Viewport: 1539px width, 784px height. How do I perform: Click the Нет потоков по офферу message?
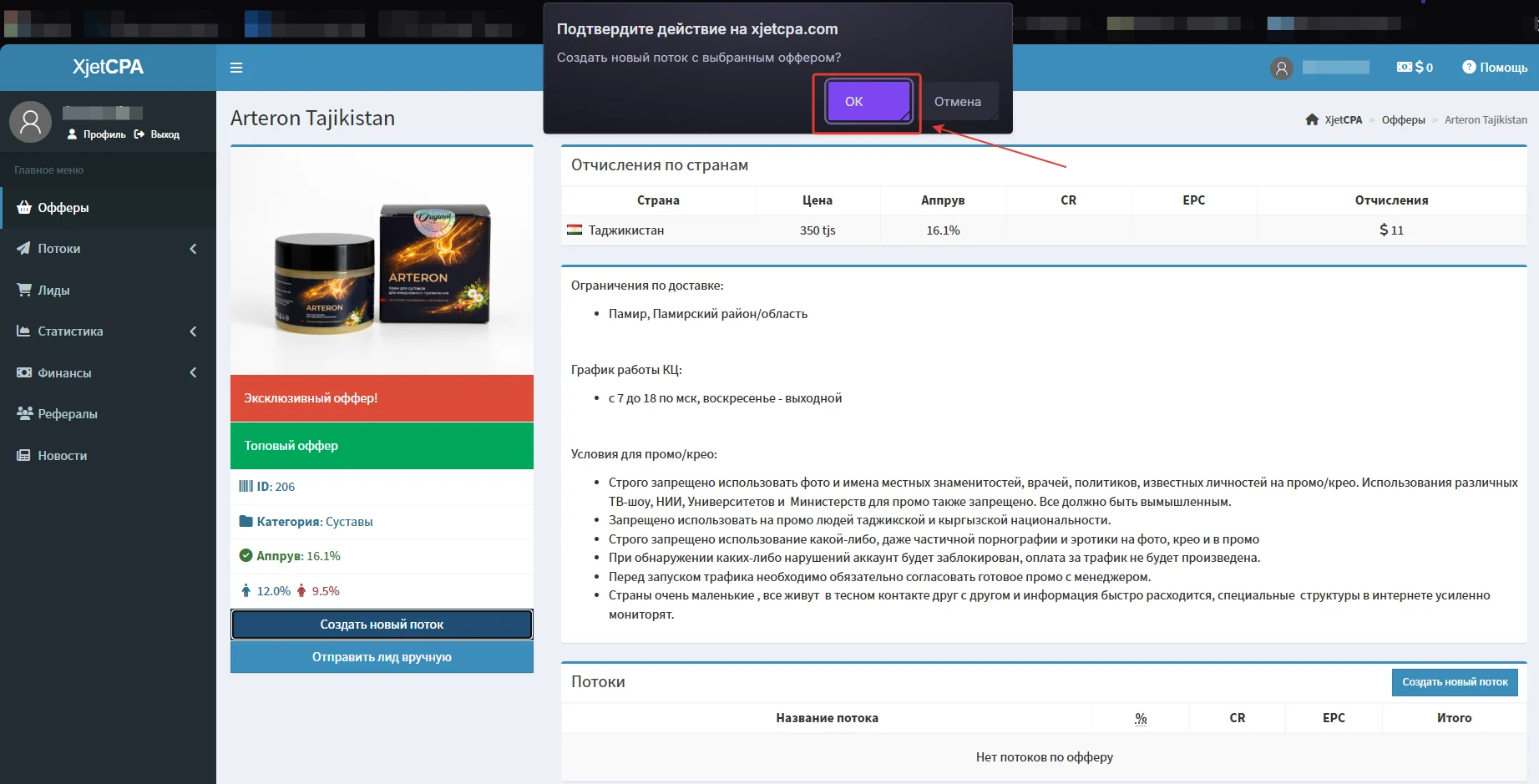pos(1044,757)
